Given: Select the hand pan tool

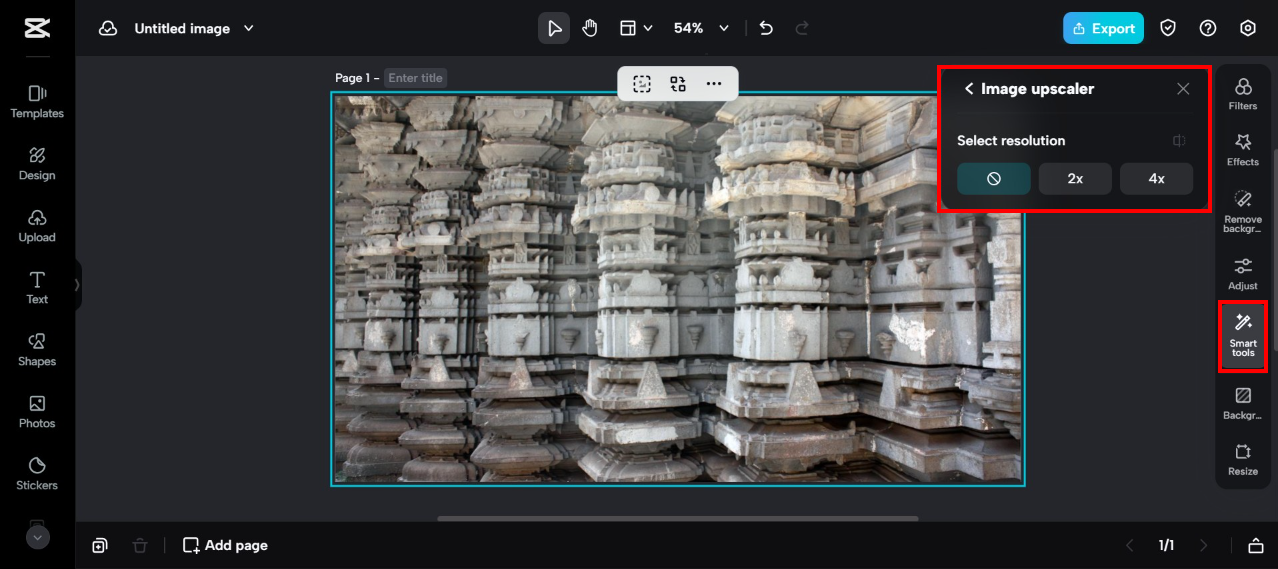Looking at the screenshot, I should pos(590,28).
